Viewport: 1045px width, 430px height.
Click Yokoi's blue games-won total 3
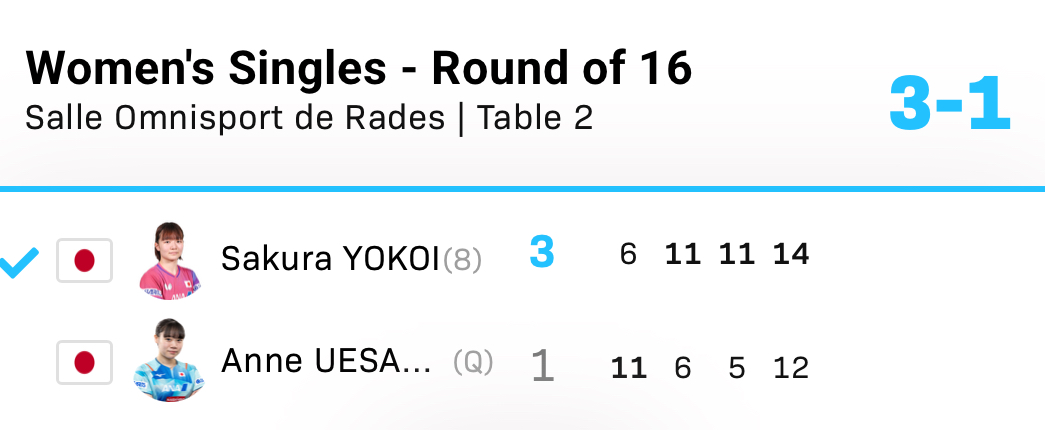click(542, 252)
